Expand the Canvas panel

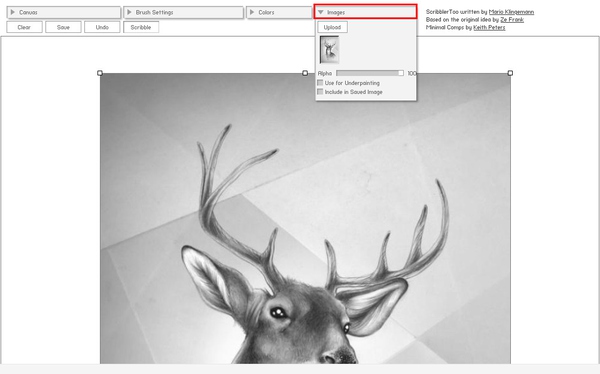pyautogui.click(x=64, y=12)
